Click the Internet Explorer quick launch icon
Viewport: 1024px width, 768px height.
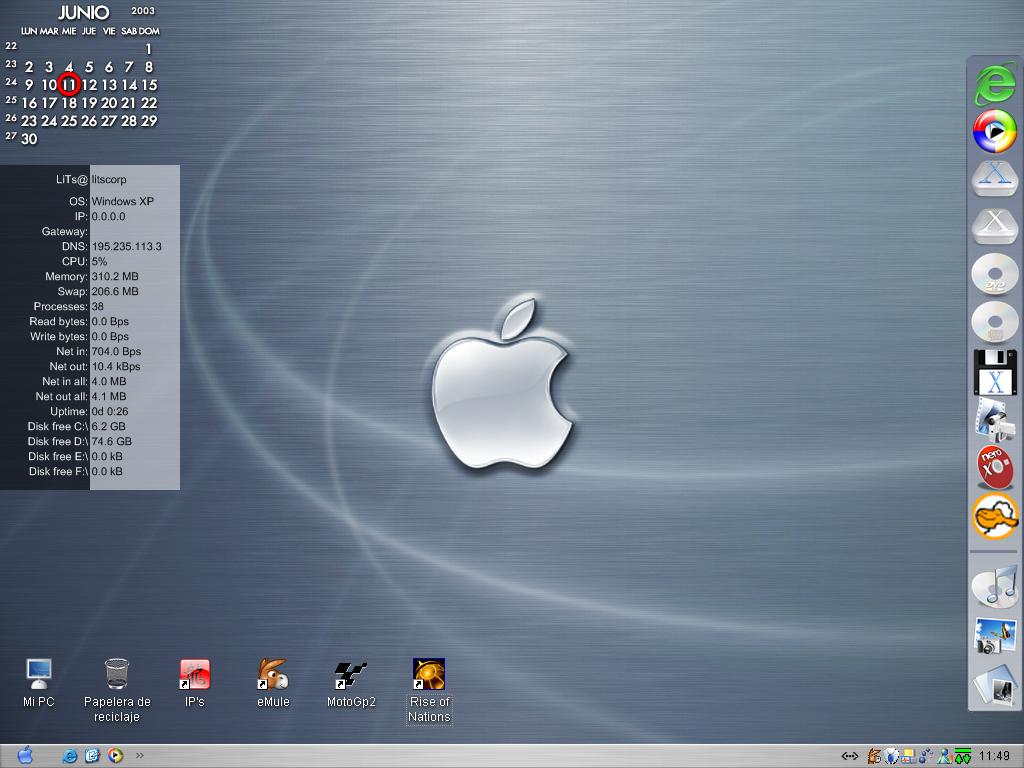tap(70, 756)
